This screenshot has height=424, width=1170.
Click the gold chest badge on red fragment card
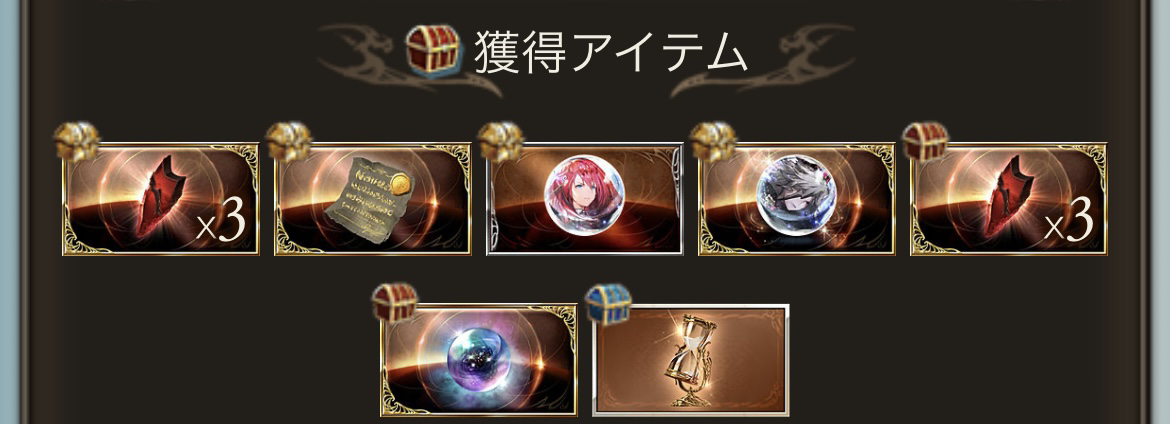pyautogui.click(x=77, y=143)
